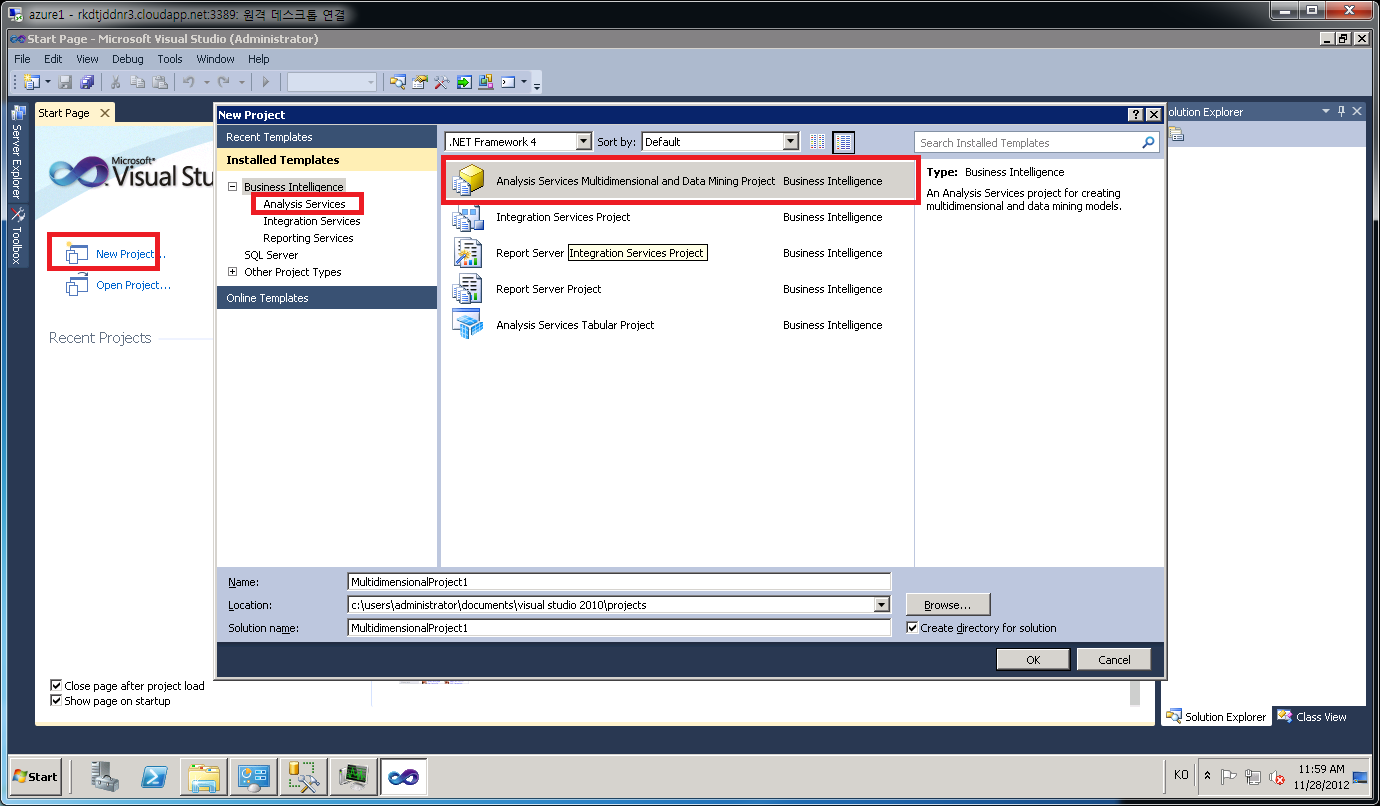
Task: Open the Location path dropdown
Action: [881, 605]
